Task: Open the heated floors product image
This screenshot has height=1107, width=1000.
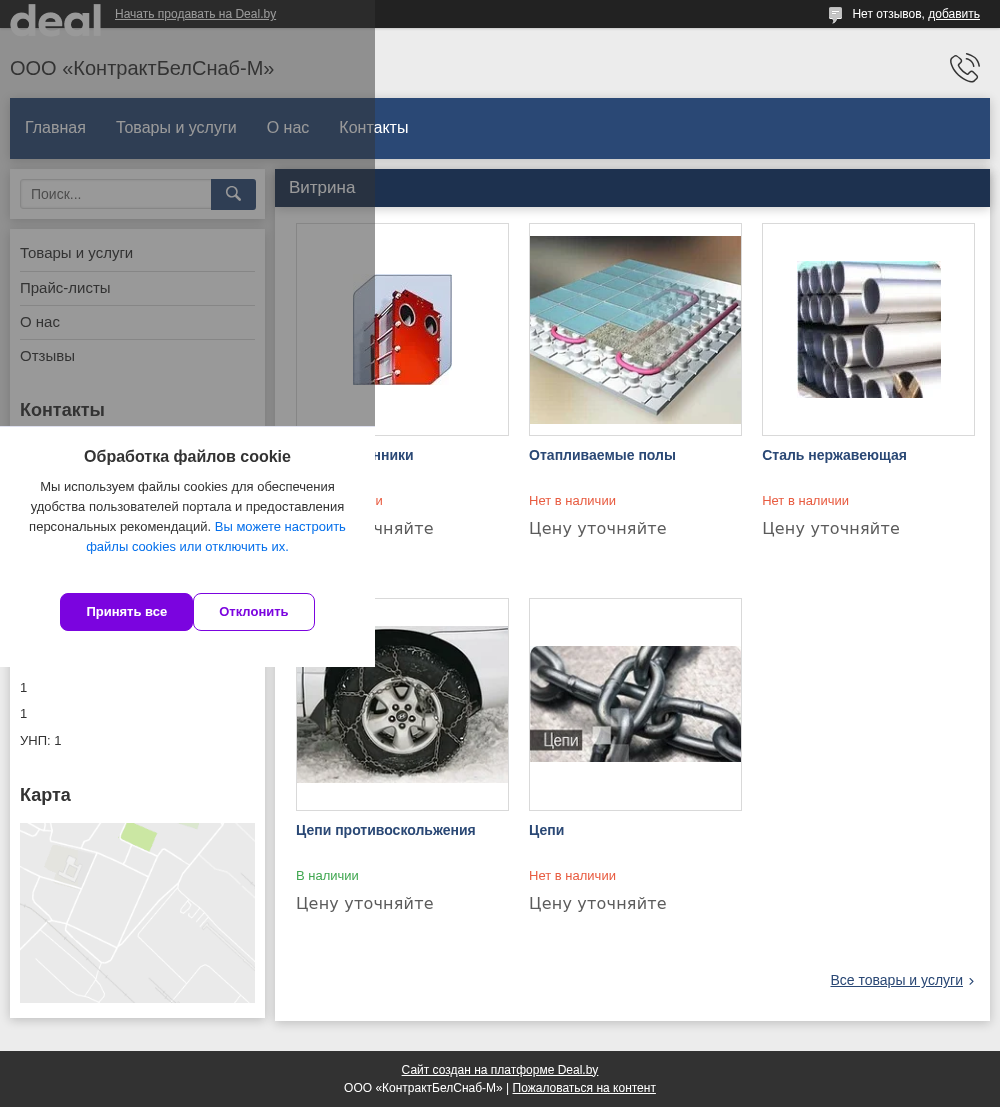Action: [x=635, y=329]
